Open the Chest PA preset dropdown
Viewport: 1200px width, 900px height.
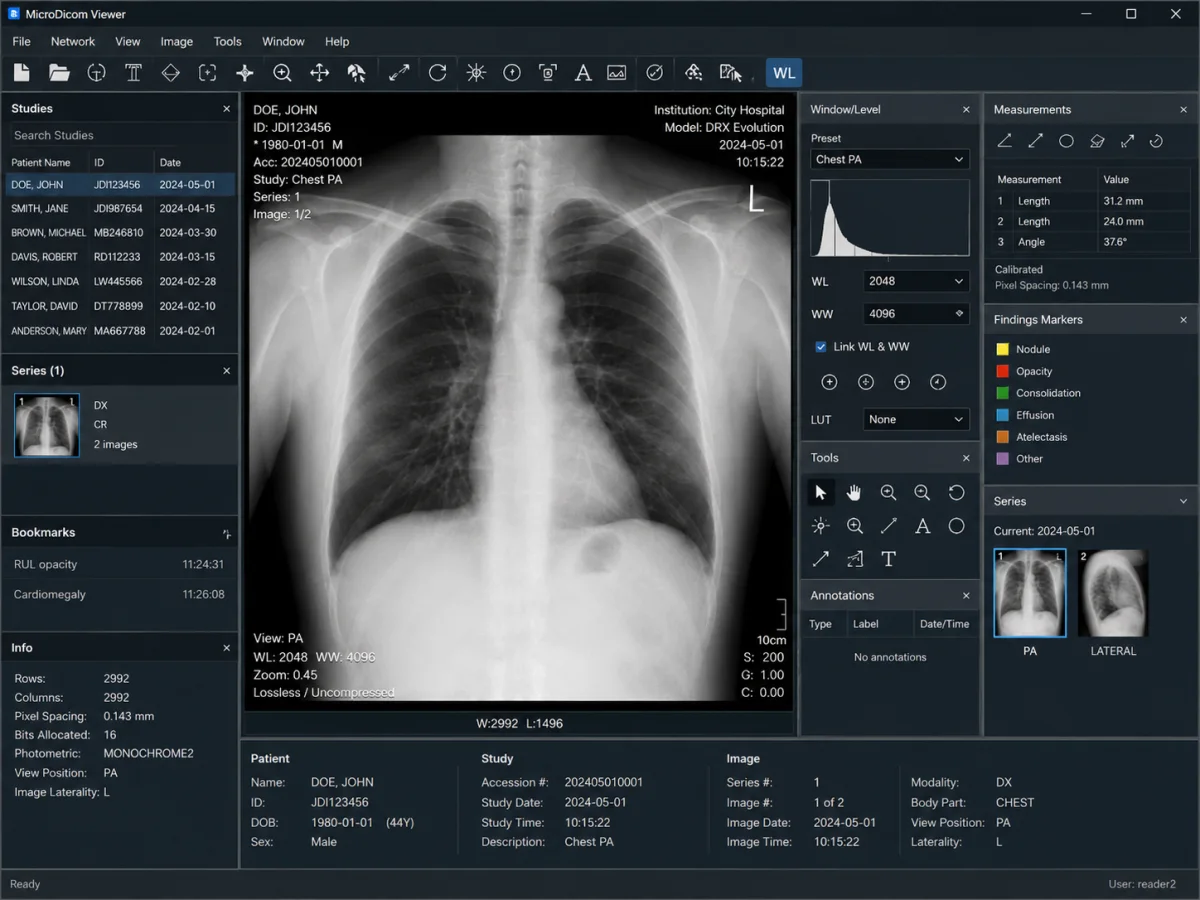(x=889, y=159)
